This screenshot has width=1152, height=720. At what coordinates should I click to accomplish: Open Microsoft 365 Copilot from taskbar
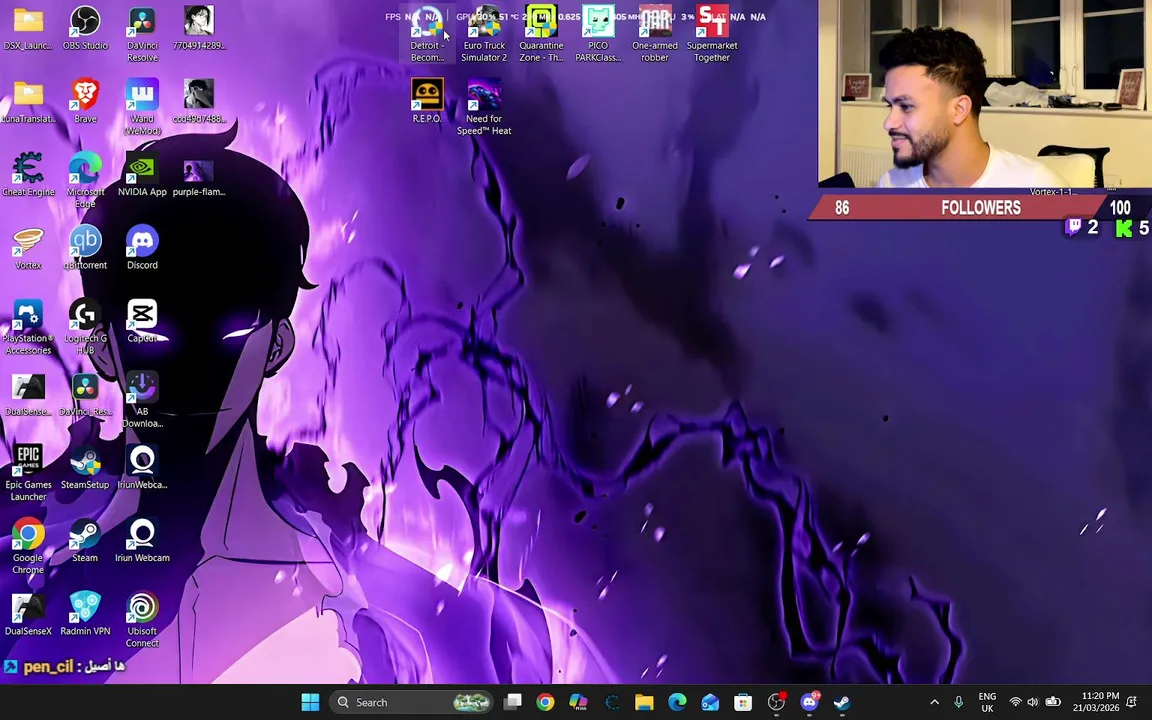[578, 702]
